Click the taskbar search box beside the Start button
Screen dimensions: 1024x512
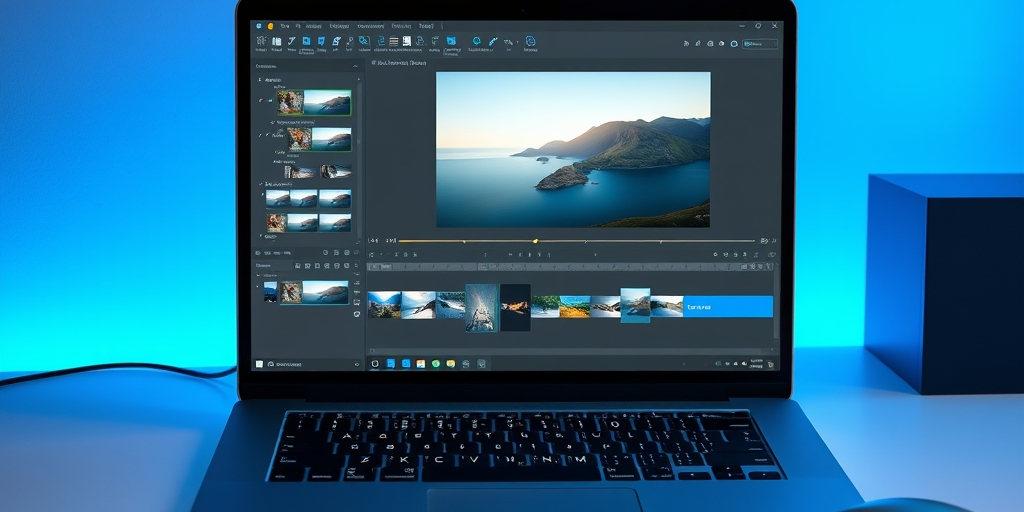315,364
